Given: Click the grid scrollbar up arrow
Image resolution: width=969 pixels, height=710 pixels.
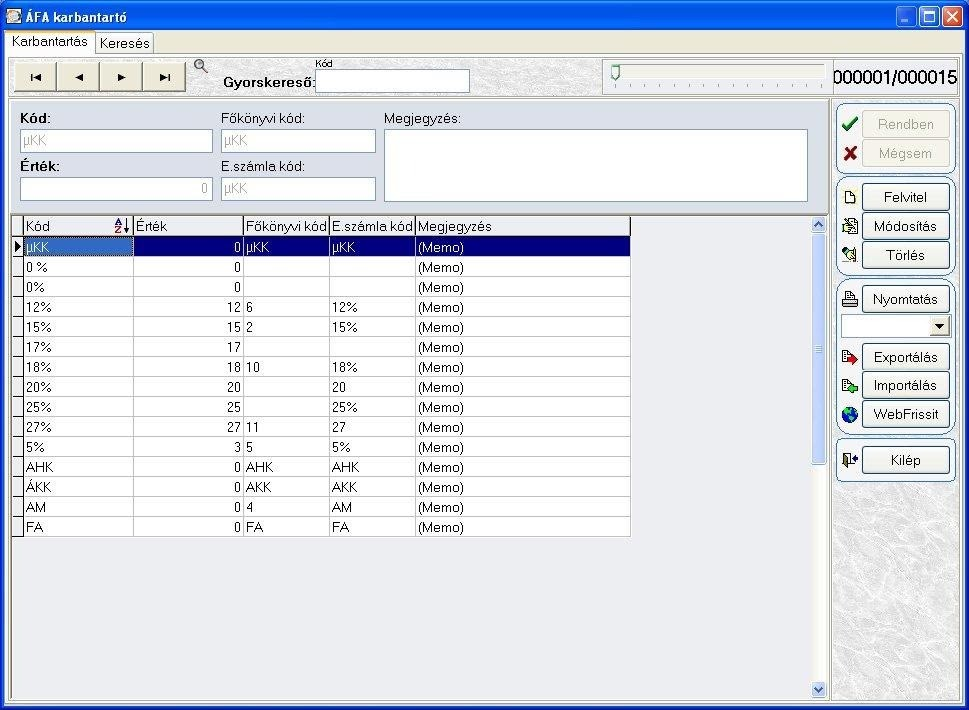Looking at the screenshot, I should pos(818,225).
